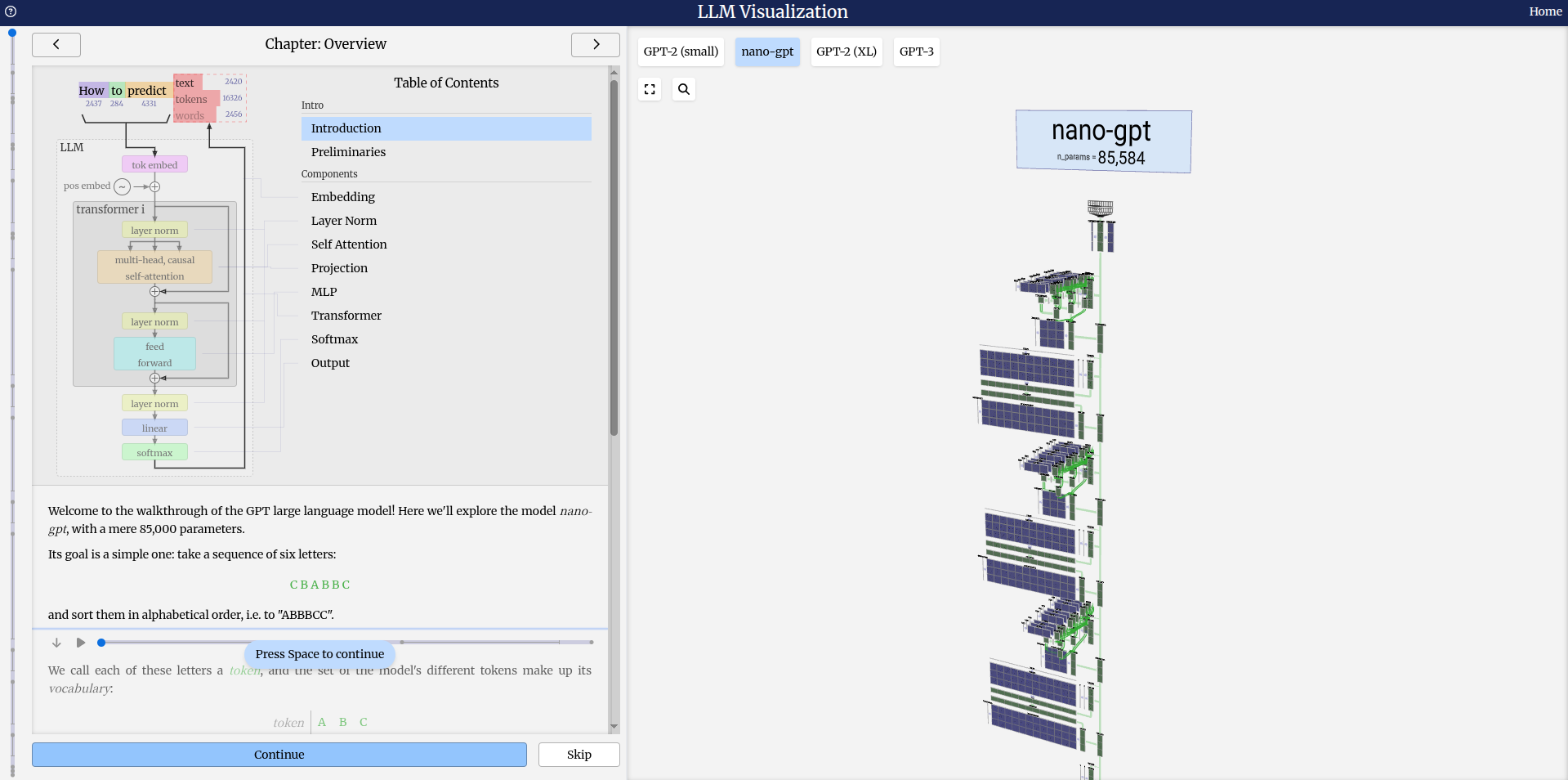Click walkthrough progress slider handle
1568x780 pixels.
pyautogui.click(x=101, y=643)
